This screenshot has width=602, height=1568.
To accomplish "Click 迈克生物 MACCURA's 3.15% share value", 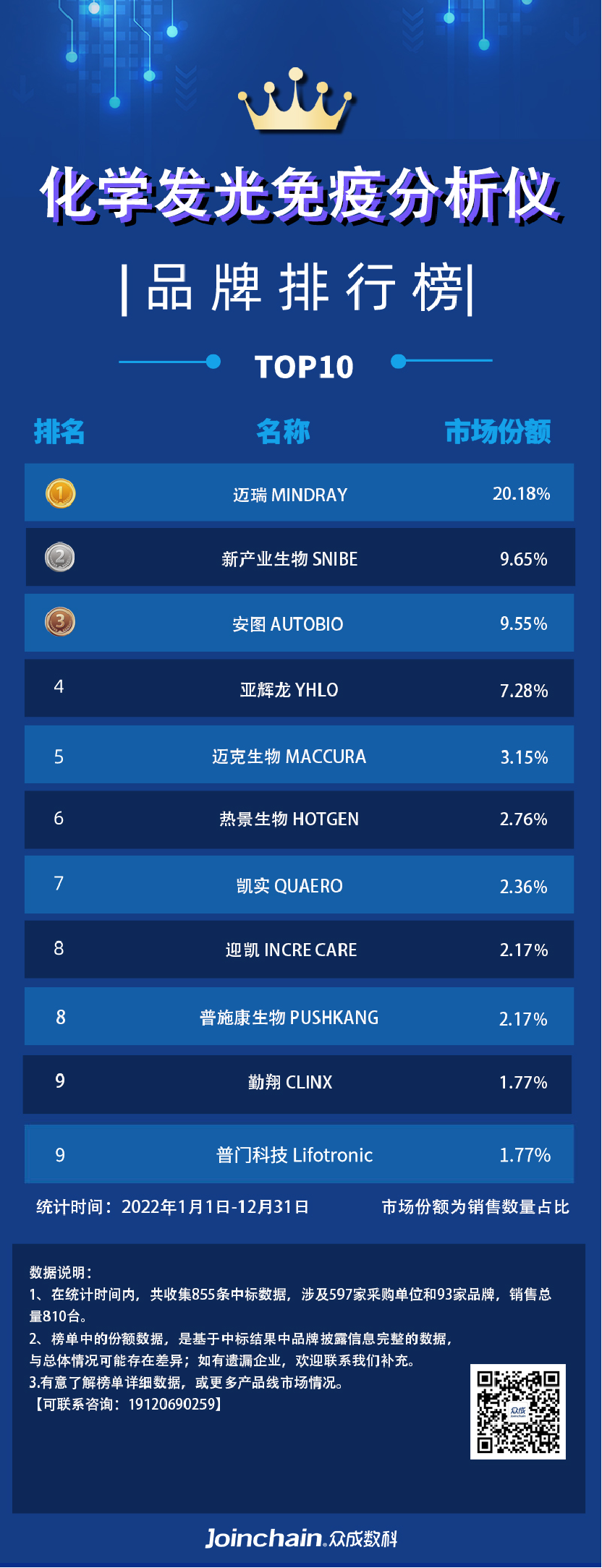I will point(524,757).
